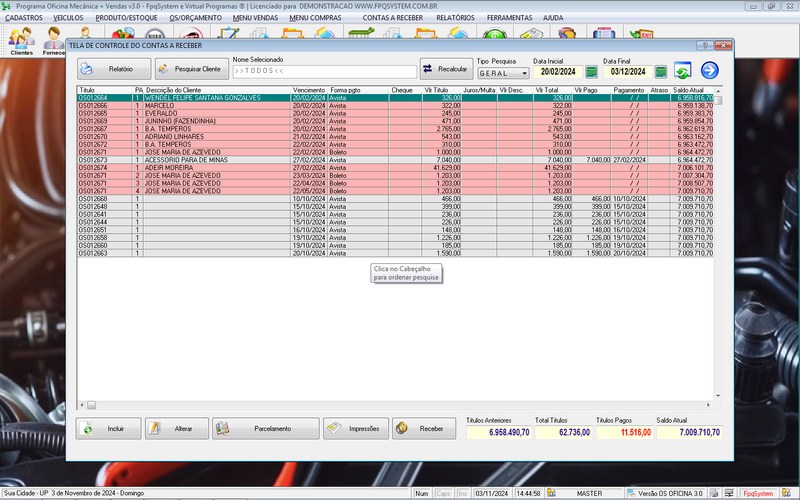Select the EVERALDO row
The width and height of the screenshot is (800, 500).
point(395,113)
